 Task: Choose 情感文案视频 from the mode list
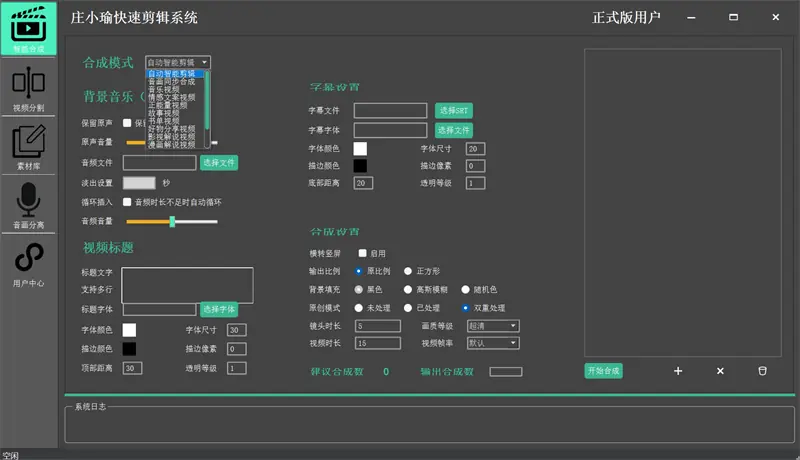176,97
